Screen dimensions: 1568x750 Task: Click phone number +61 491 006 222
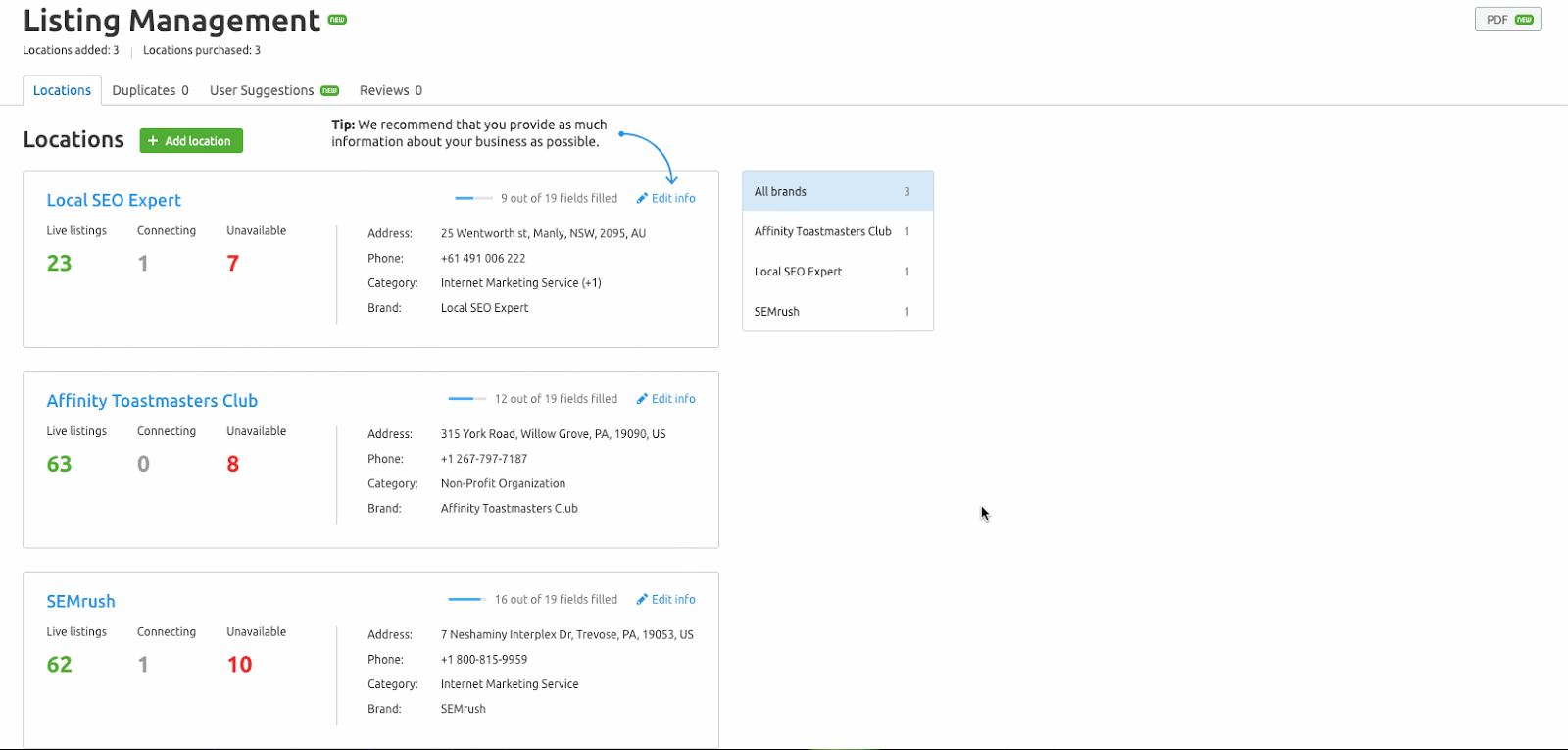483,258
